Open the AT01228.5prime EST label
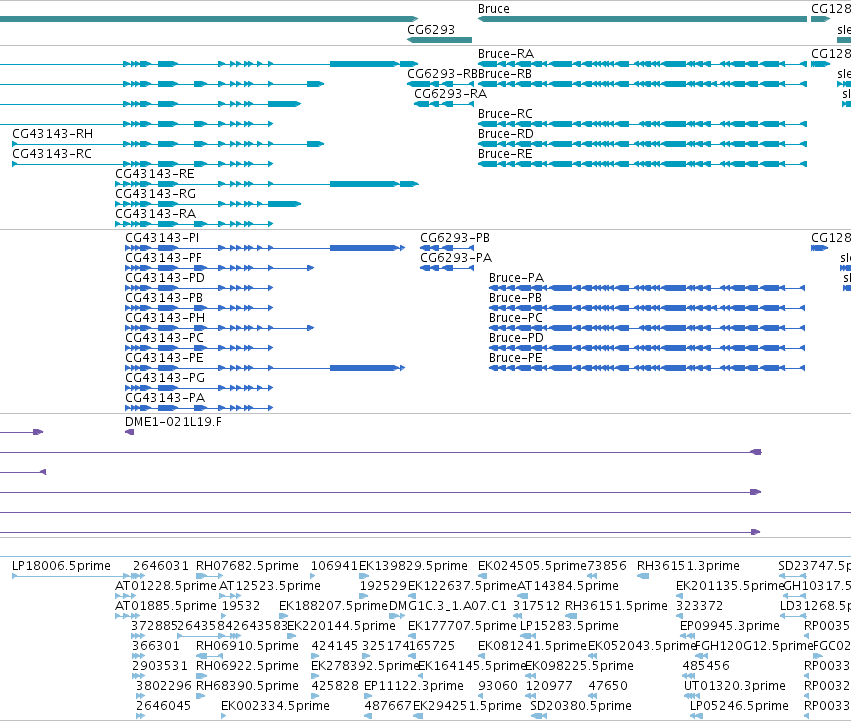Viewport: 851px width, 721px height. pyautogui.click(x=166, y=586)
